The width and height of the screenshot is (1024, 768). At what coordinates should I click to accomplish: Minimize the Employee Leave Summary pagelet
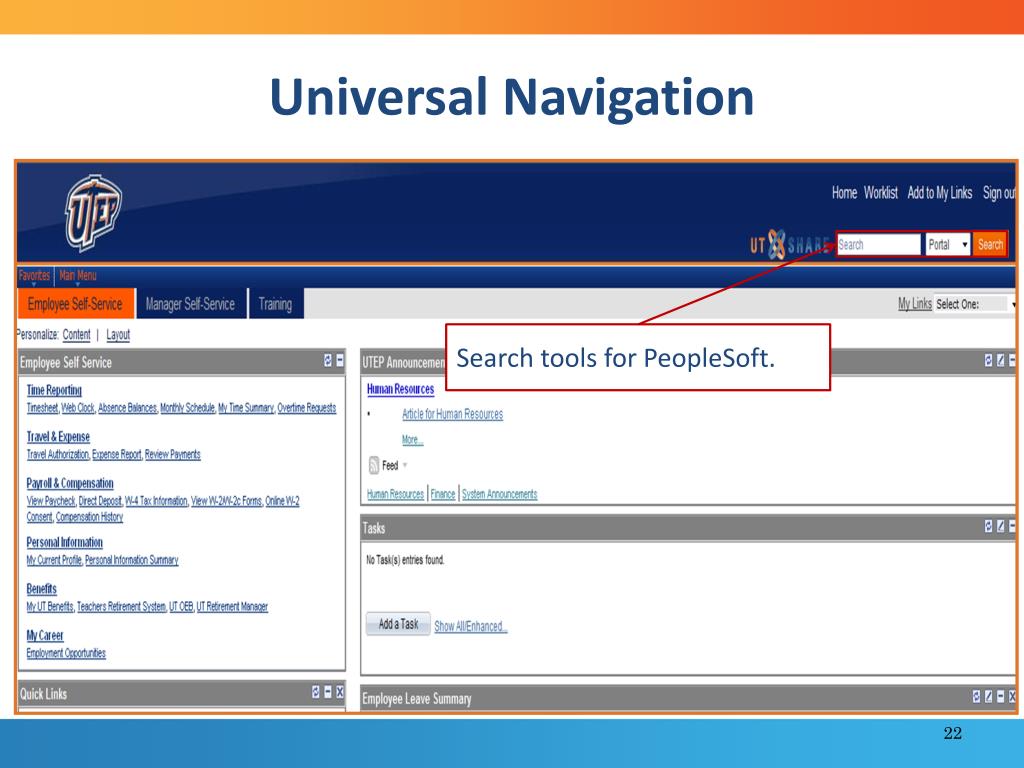pos(1000,697)
